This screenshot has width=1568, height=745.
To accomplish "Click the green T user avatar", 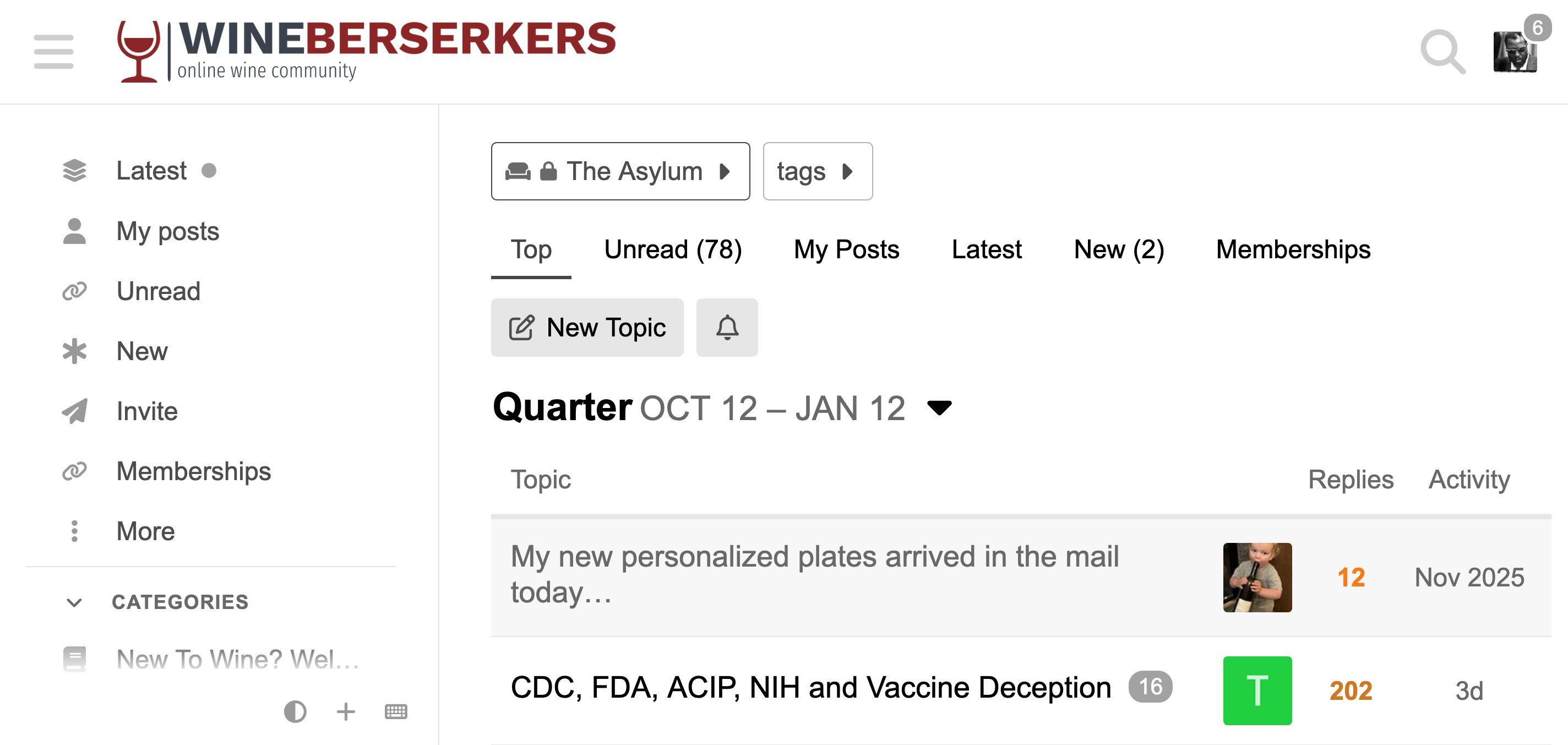I will coord(1257,690).
